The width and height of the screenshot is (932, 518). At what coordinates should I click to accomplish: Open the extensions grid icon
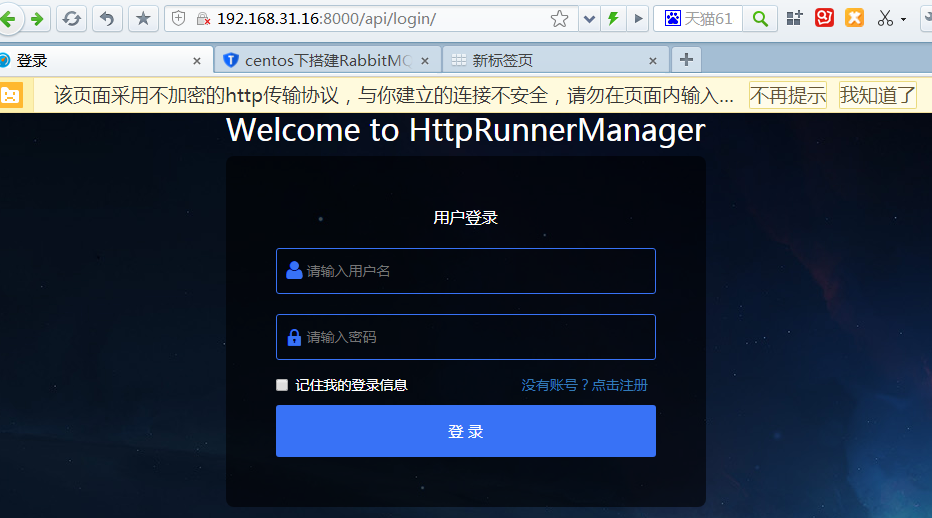pyautogui.click(x=795, y=18)
